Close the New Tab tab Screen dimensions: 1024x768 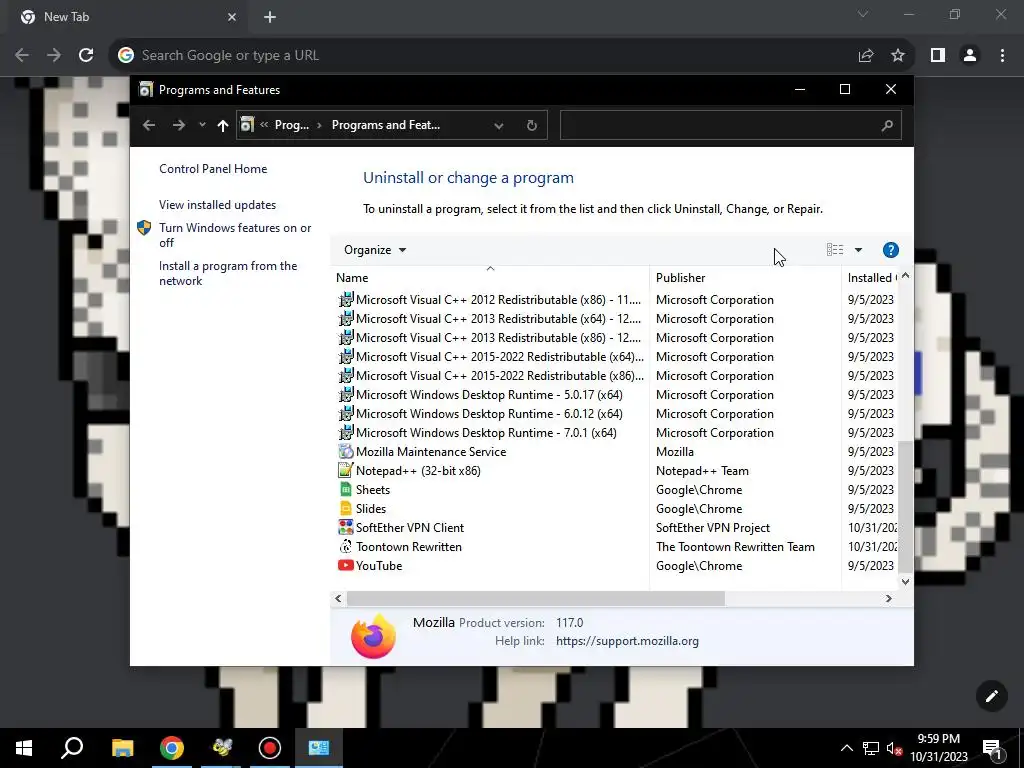click(232, 17)
